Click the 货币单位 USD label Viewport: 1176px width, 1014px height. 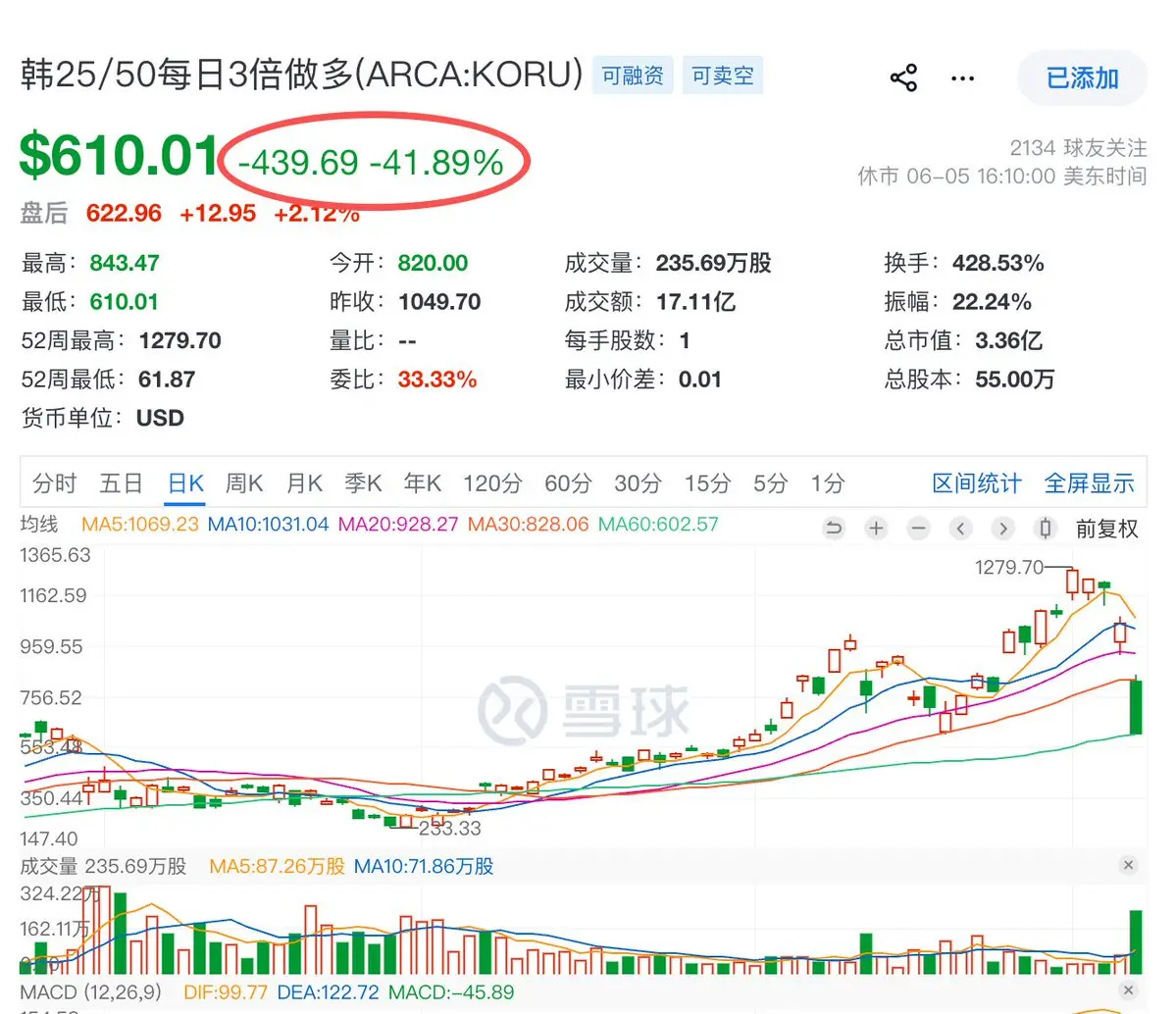[x=103, y=418]
